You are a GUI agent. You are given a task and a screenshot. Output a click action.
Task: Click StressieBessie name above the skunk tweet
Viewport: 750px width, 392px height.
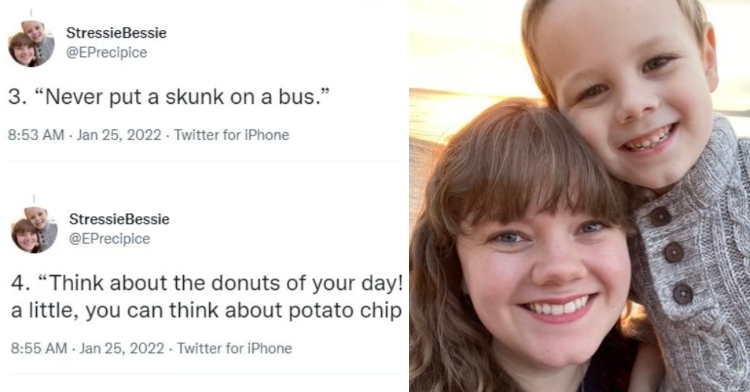[x=116, y=33]
